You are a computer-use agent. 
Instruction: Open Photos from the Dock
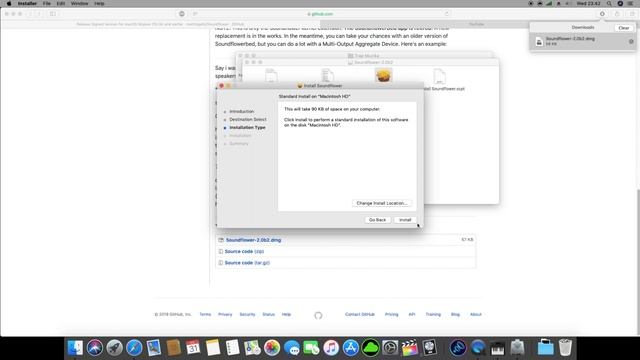[x=272, y=348]
